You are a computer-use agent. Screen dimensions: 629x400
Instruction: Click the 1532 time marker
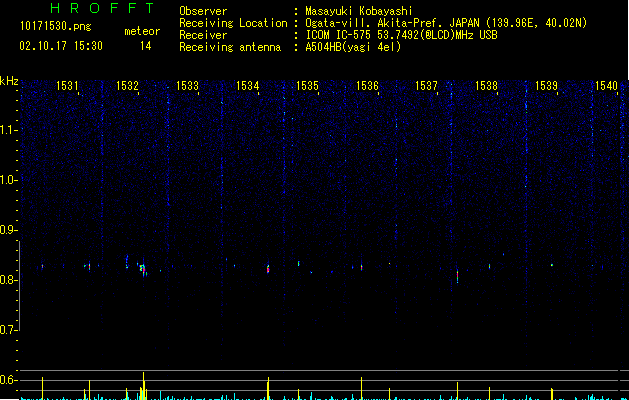tap(127, 86)
